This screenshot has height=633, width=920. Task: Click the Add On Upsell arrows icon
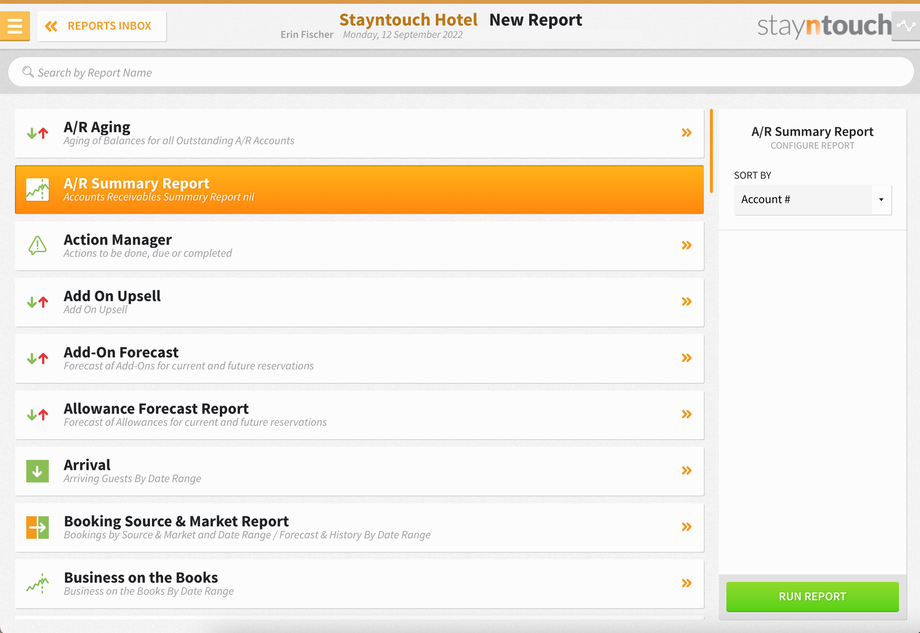pyautogui.click(x=38, y=302)
